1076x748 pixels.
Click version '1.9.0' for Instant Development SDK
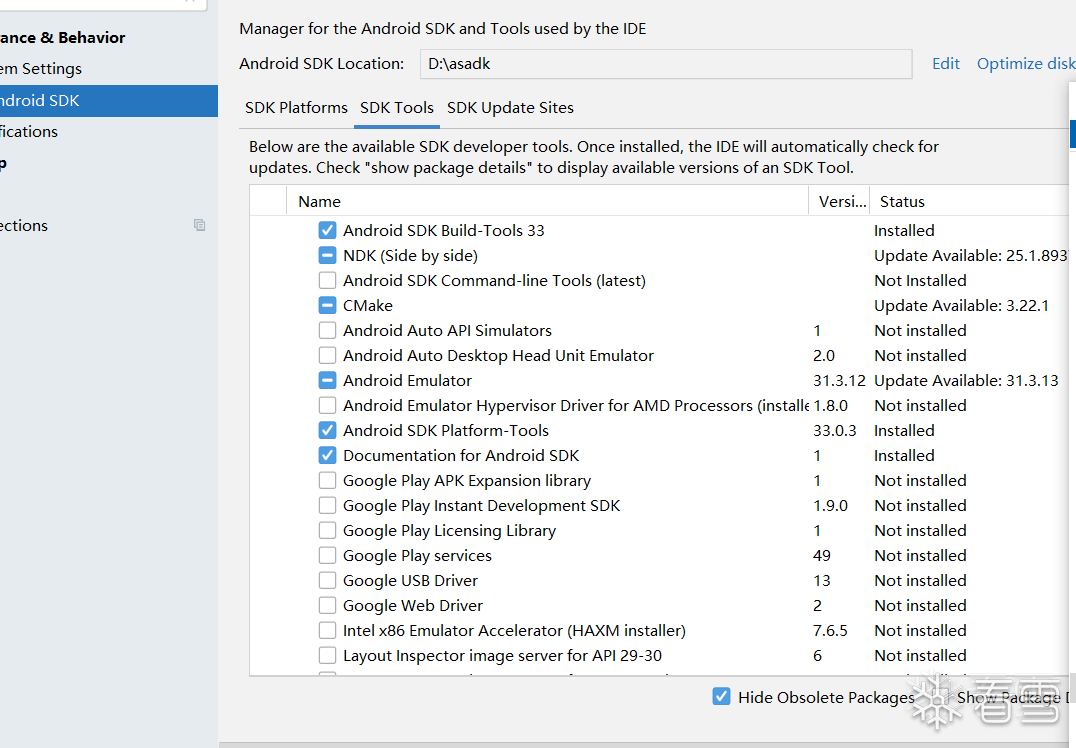click(830, 506)
